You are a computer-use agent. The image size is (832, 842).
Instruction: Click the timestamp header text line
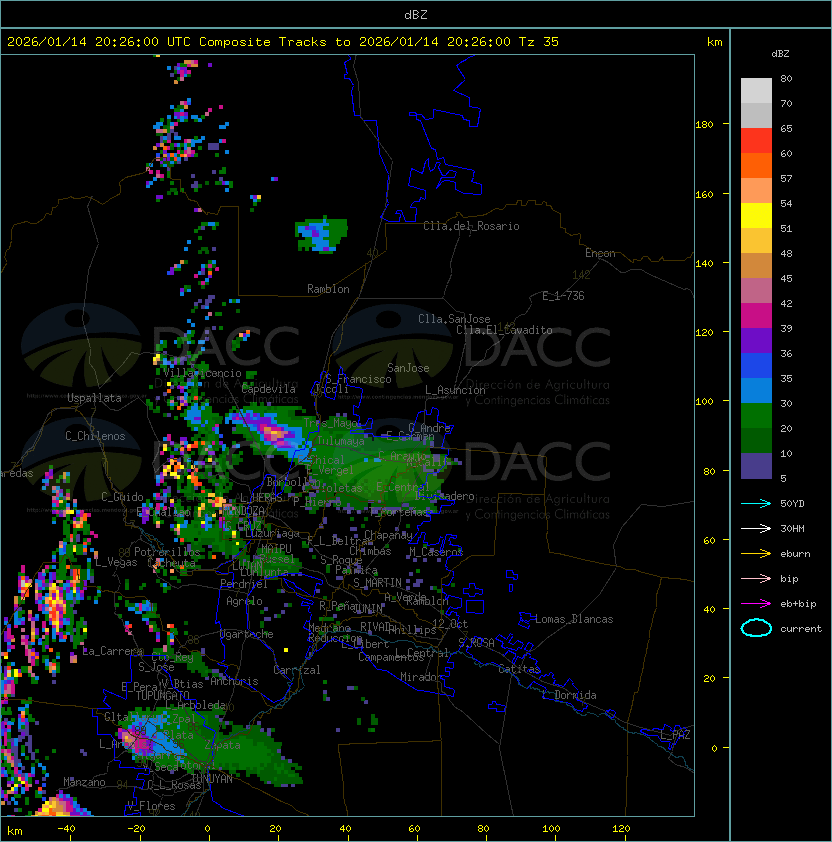283,42
